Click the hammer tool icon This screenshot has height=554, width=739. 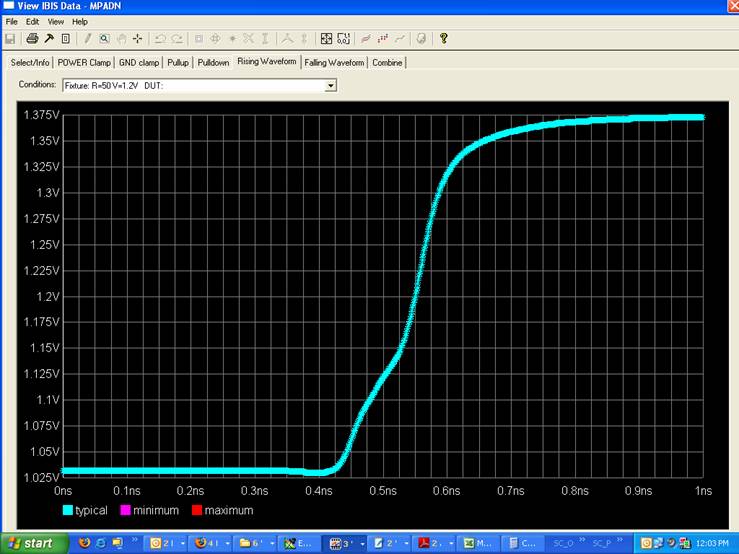click(x=49, y=39)
